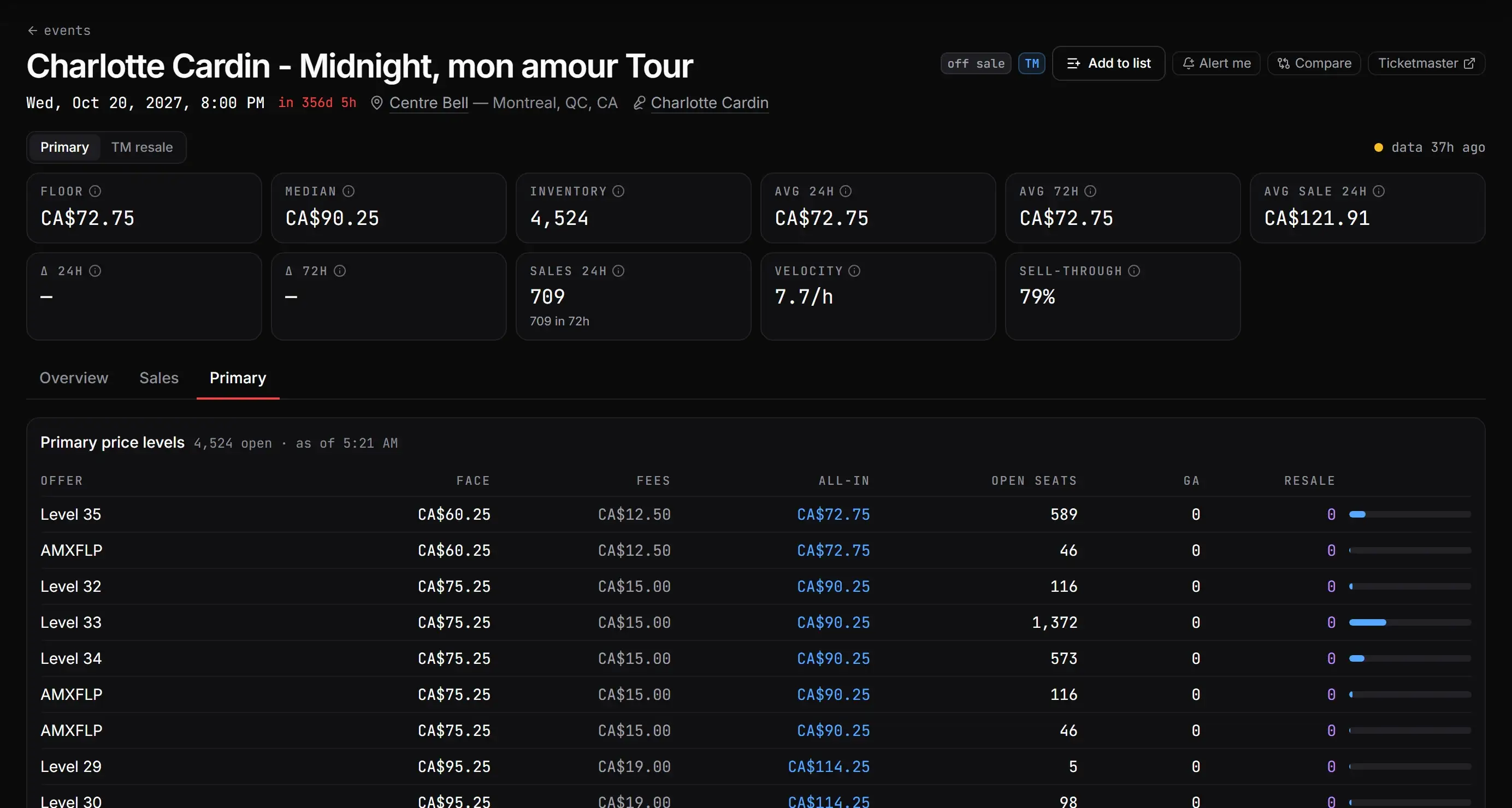Switch to the Primary market toggle

64,147
